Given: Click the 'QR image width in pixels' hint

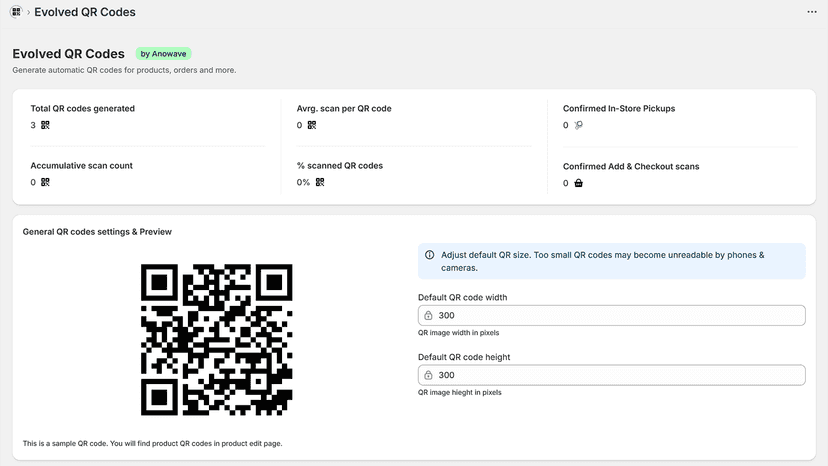Looking at the screenshot, I should [458, 333].
